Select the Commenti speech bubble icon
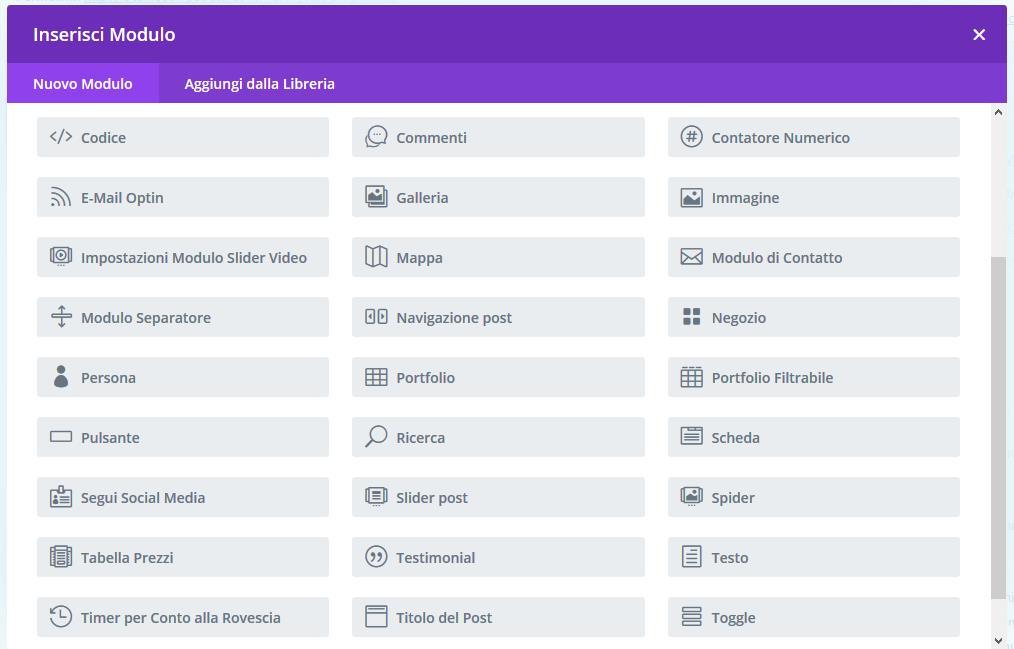Screen dimensions: 1014x649 376,137
